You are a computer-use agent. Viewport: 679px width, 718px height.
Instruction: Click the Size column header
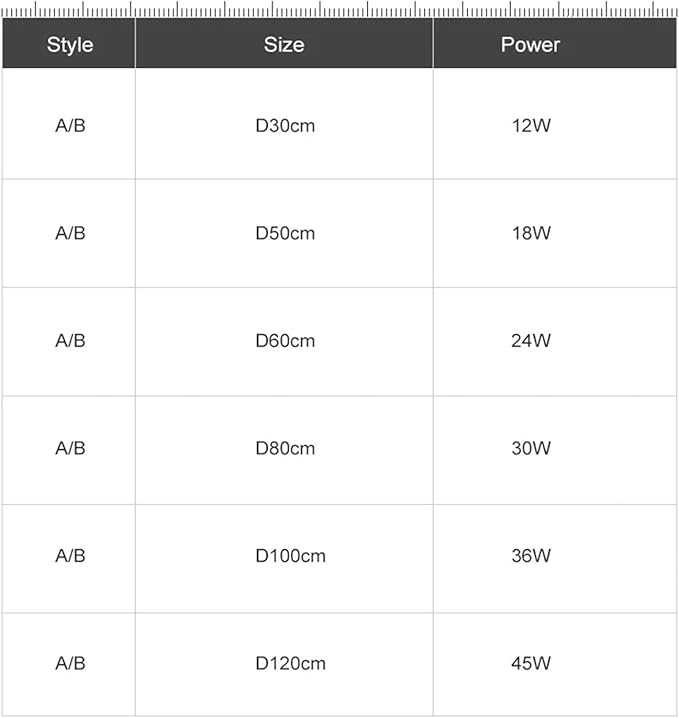click(x=284, y=44)
